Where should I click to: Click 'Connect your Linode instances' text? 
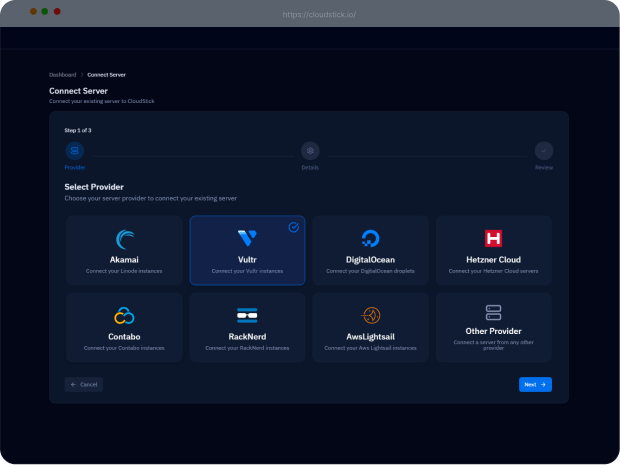click(124, 271)
